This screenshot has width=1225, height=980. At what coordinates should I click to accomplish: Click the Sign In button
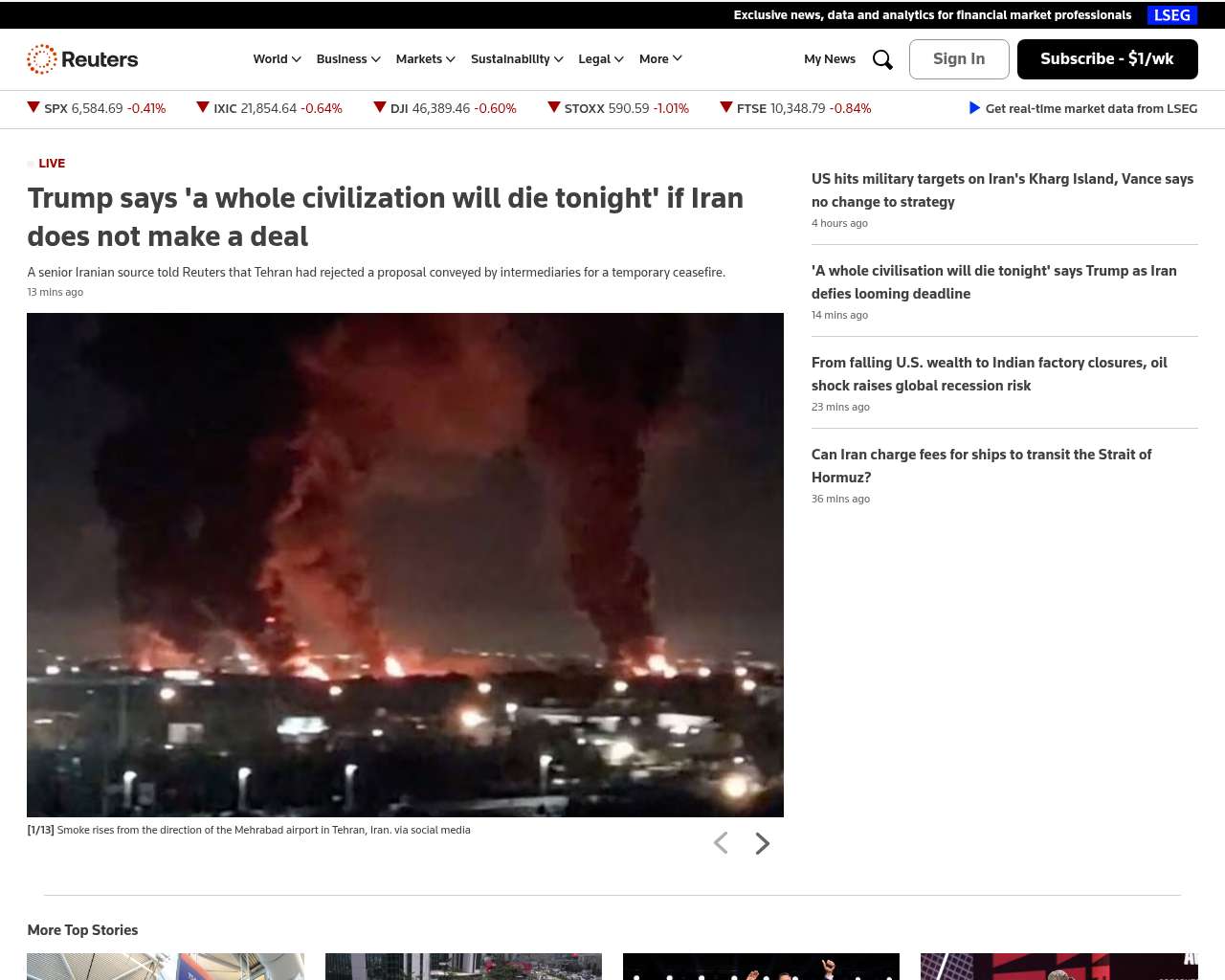coord(959,59)
